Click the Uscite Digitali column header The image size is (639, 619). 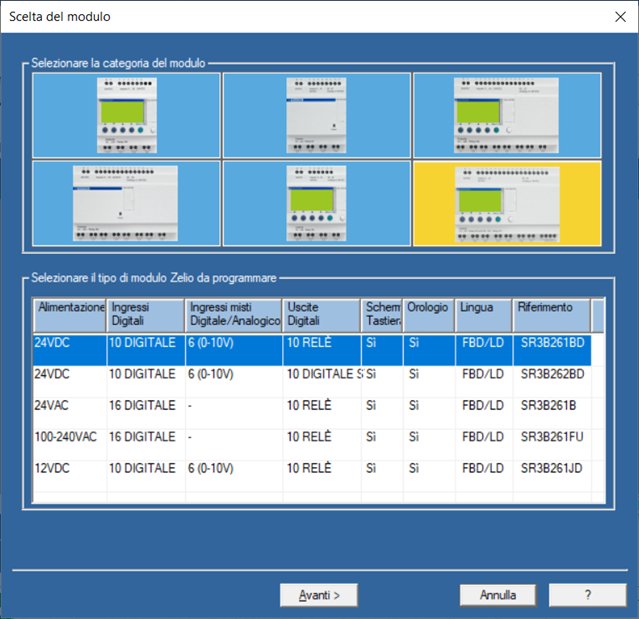[x=322, y=315]
